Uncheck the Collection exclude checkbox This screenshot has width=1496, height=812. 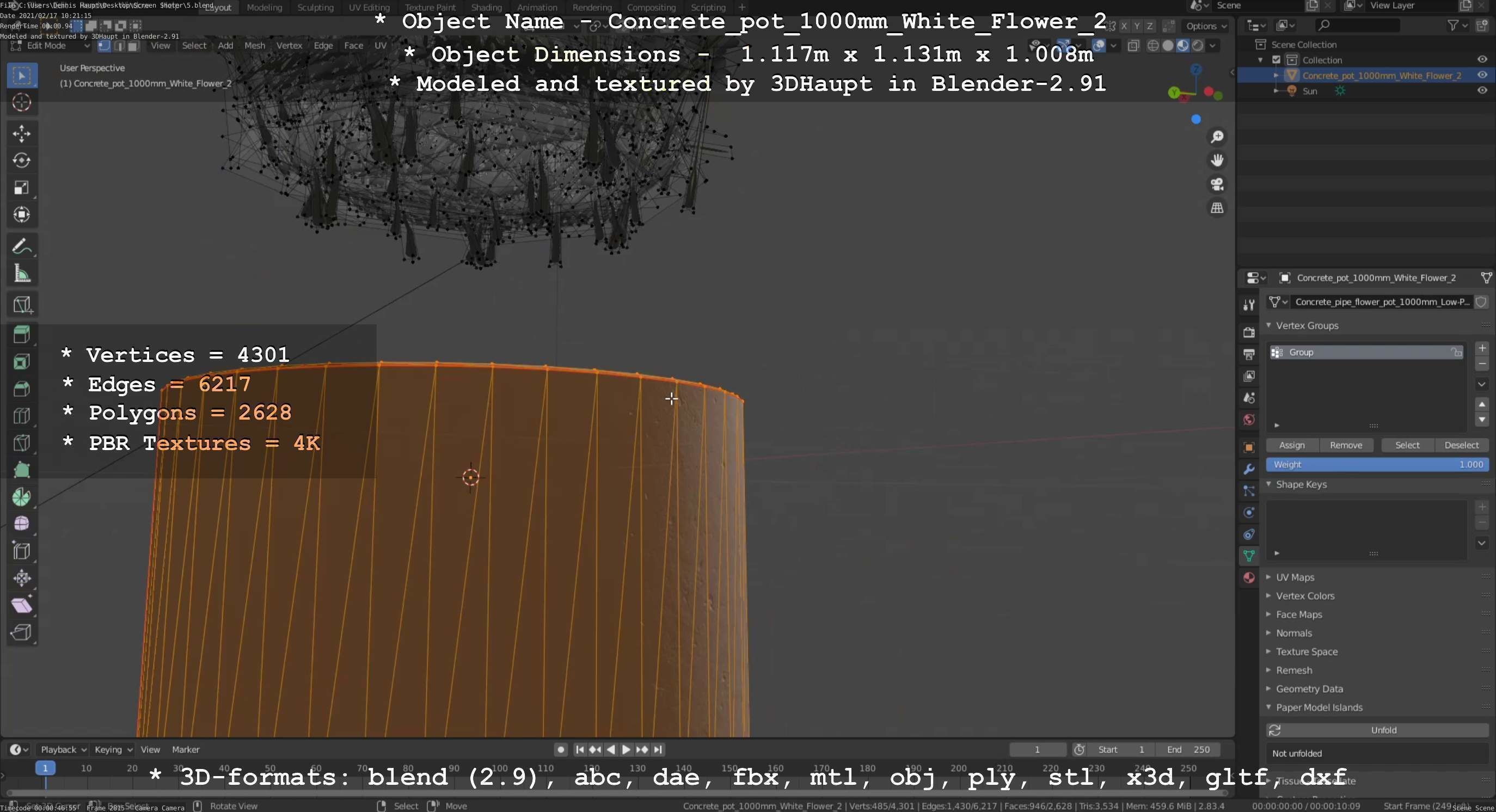coord(1277,60)
